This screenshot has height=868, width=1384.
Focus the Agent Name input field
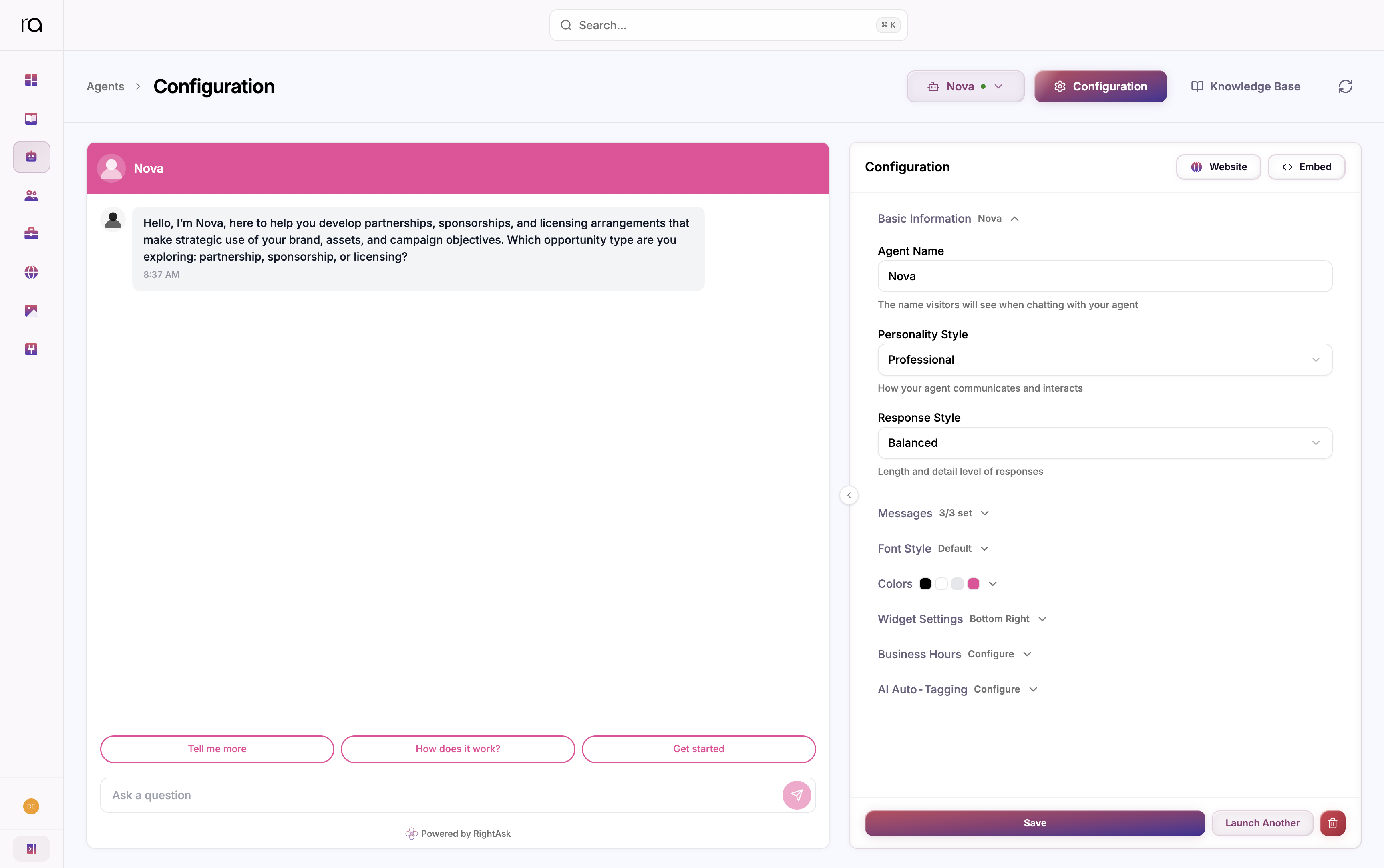pyautogui.click(x=1104, y=276)
